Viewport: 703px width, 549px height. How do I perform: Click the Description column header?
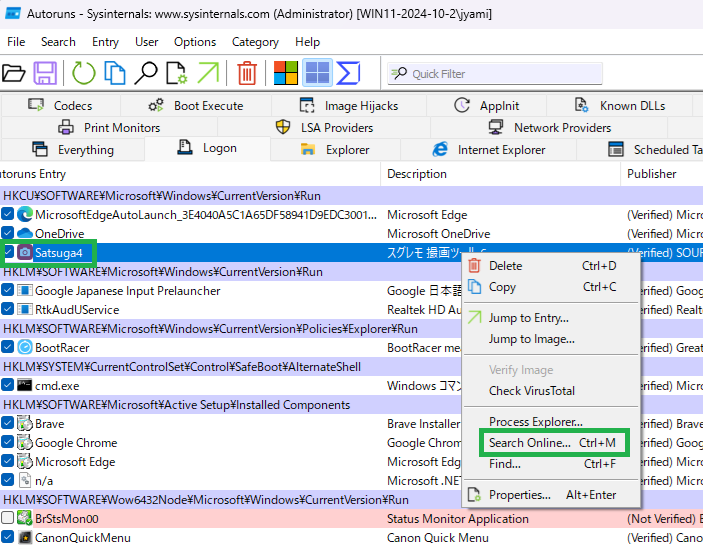[500, 174]
